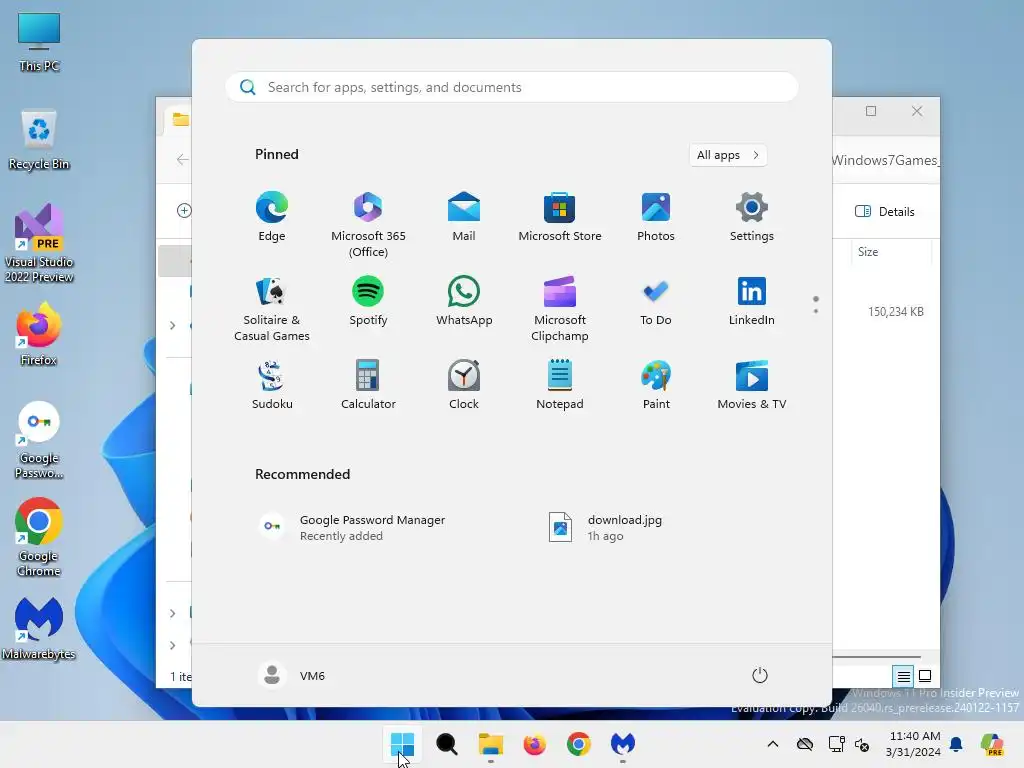Open clock and date 11:40 AM
The image size is (1024, 768).
(x=914, y=744)
